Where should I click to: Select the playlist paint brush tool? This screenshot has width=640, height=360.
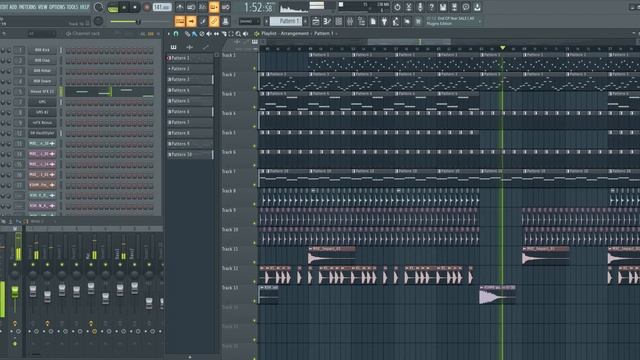pos(194,34)
